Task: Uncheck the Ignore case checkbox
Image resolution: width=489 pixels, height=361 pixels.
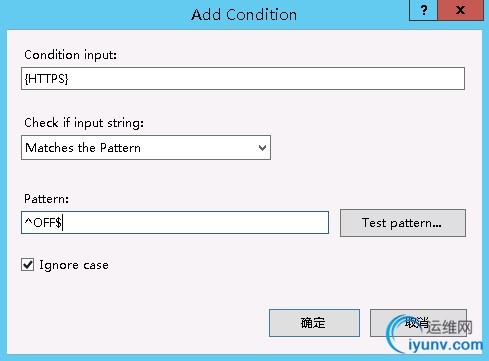Action: (28, 265)
